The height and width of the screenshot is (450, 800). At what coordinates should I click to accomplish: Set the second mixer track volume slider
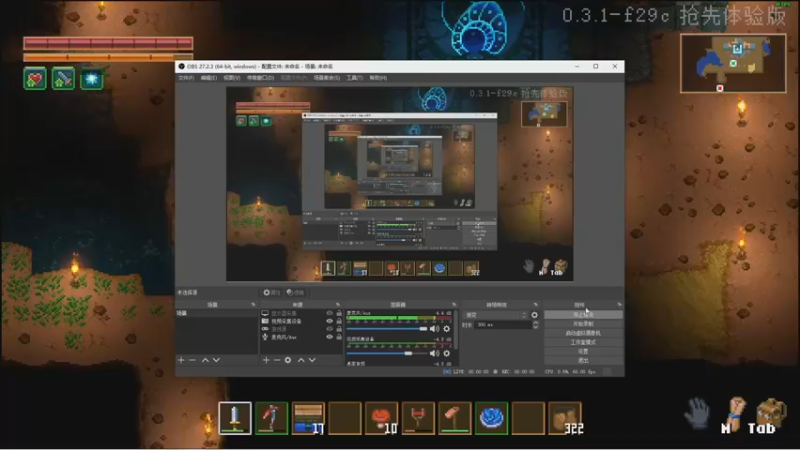click(387, 353)
